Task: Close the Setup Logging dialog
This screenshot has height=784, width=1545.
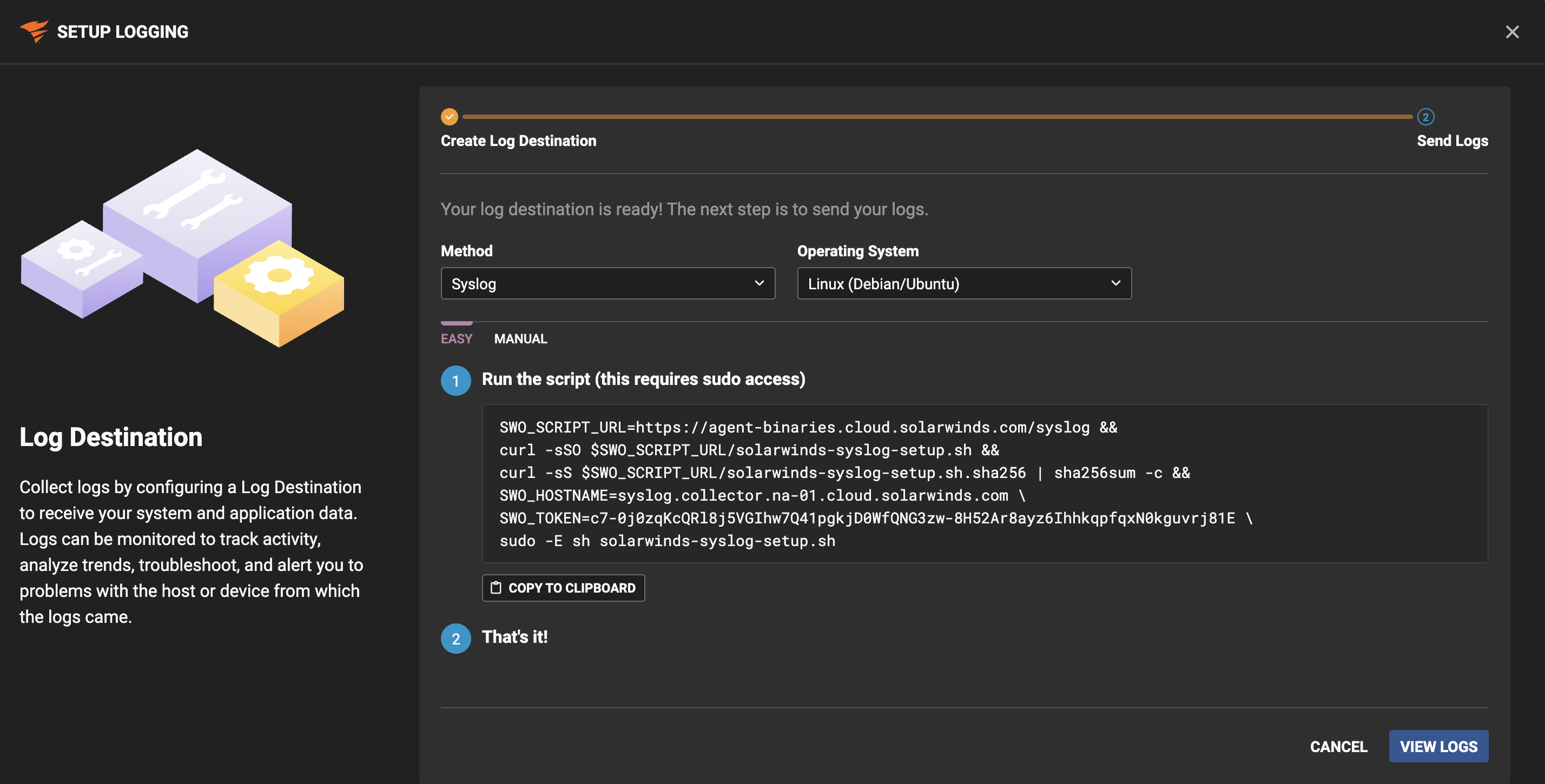Action: [x=1511, y=32]
